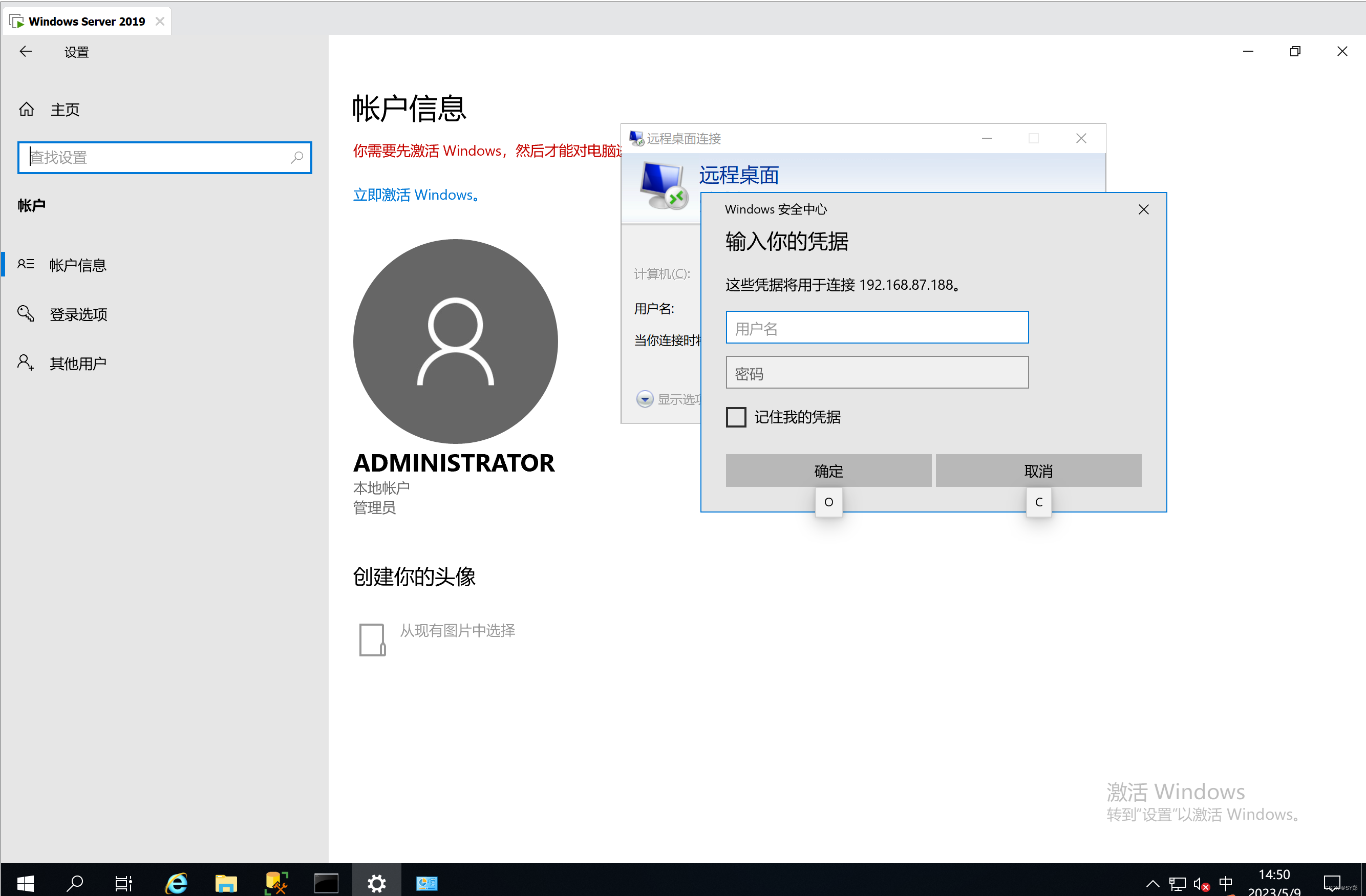Select 其他用户 in sidebar
This screenshot has width=1366, height=896.
tap(78, 364)
